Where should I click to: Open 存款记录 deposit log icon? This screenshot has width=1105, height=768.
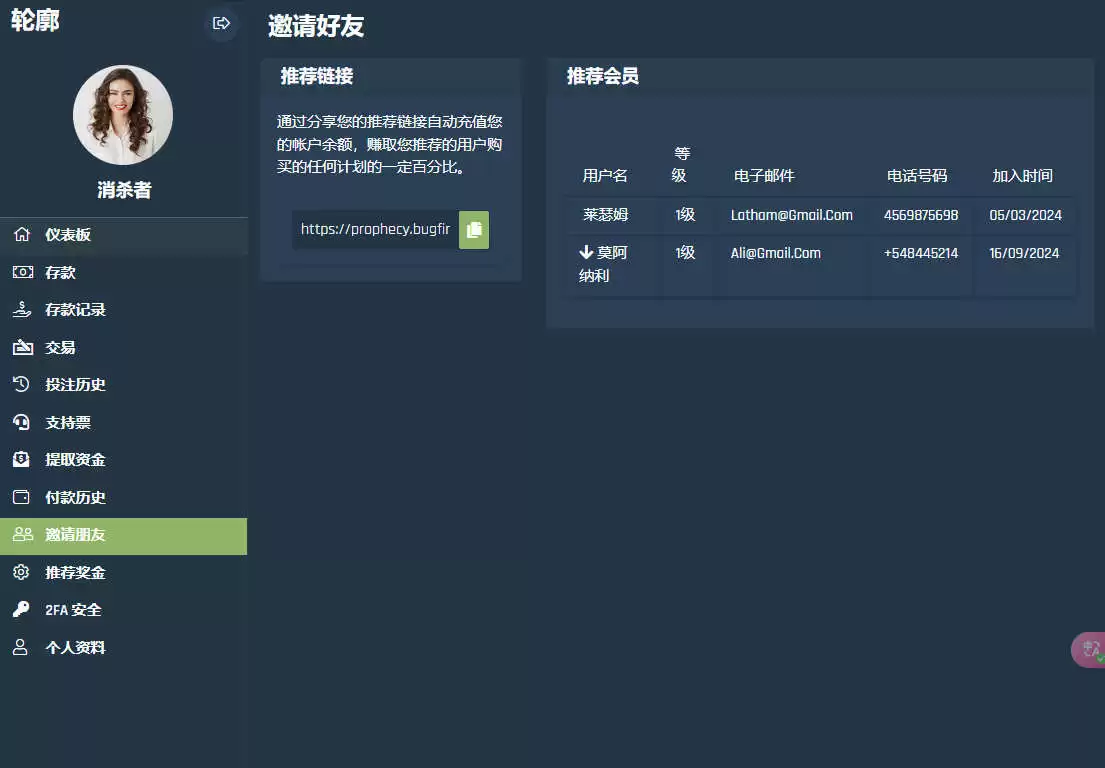(21, 310)
